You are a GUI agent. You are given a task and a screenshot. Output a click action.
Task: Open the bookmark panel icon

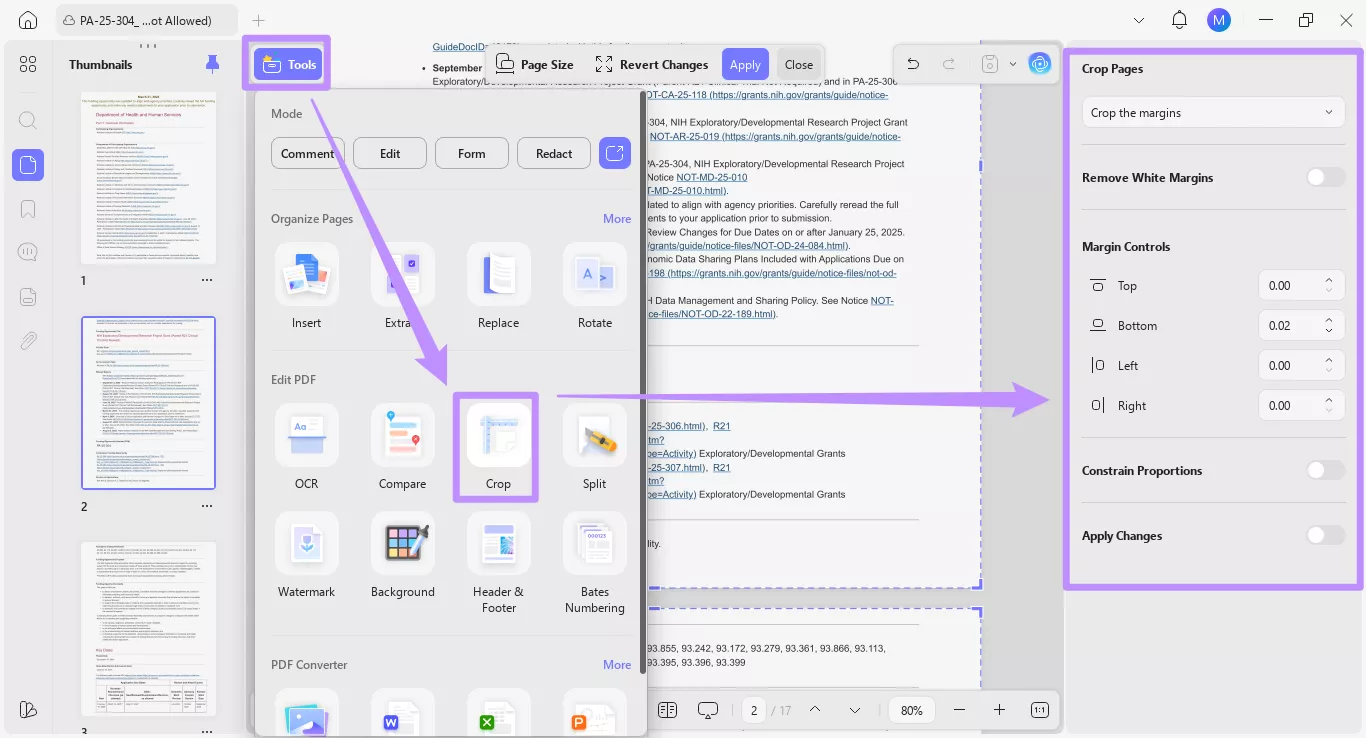(x=28, y=208)
